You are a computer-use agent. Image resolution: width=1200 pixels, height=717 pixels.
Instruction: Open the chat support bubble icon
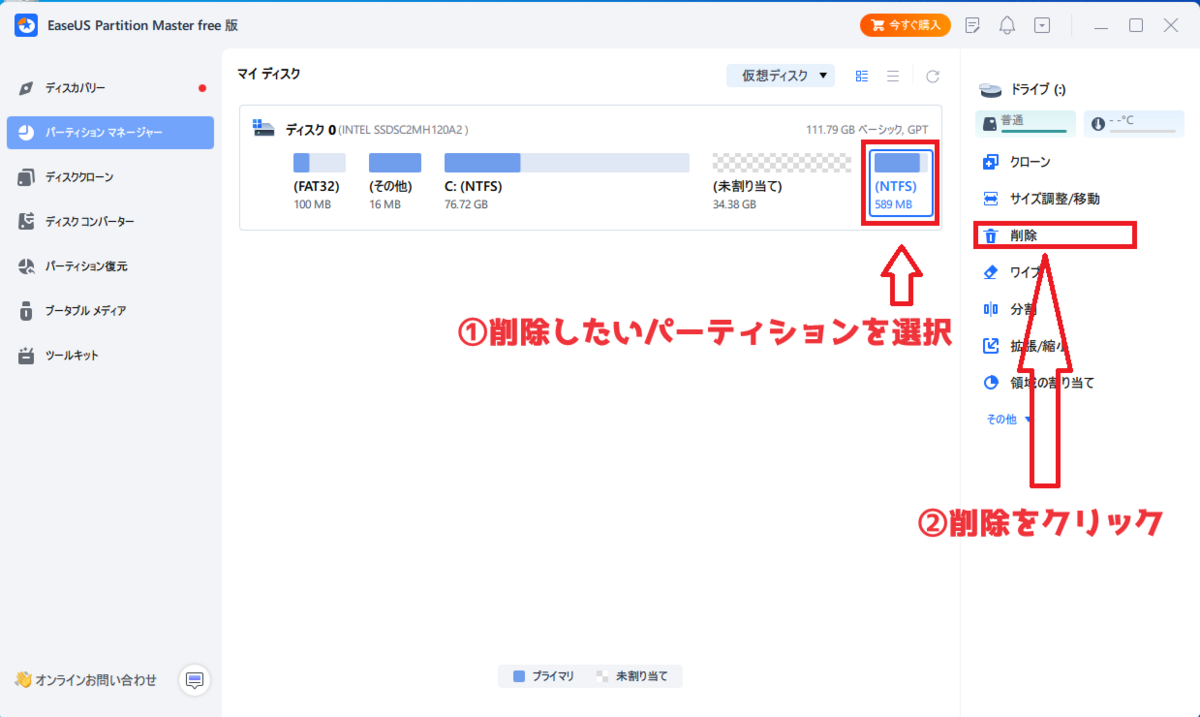(195, 681)
